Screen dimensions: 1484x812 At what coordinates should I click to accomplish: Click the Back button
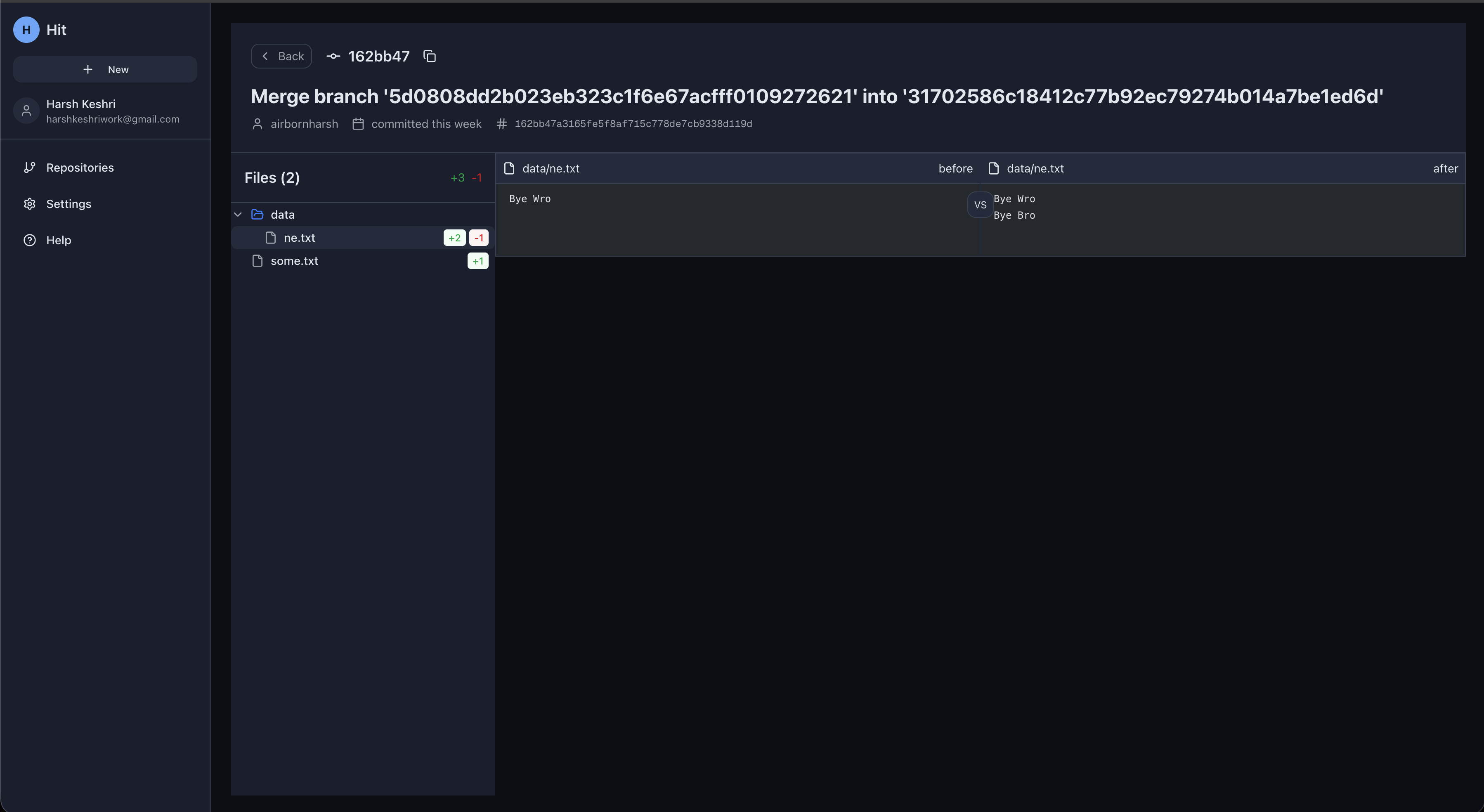(281, 56)
